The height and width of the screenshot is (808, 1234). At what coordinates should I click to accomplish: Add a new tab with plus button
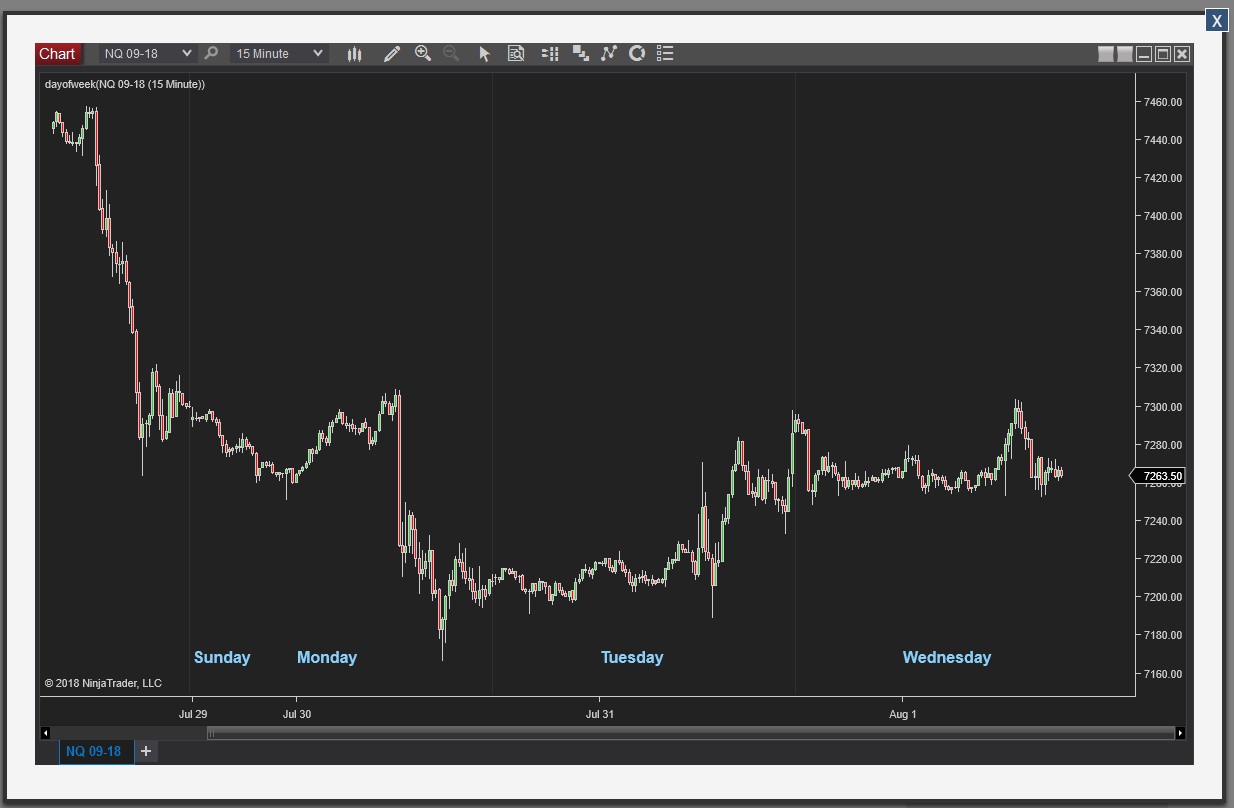pos(146,751)
